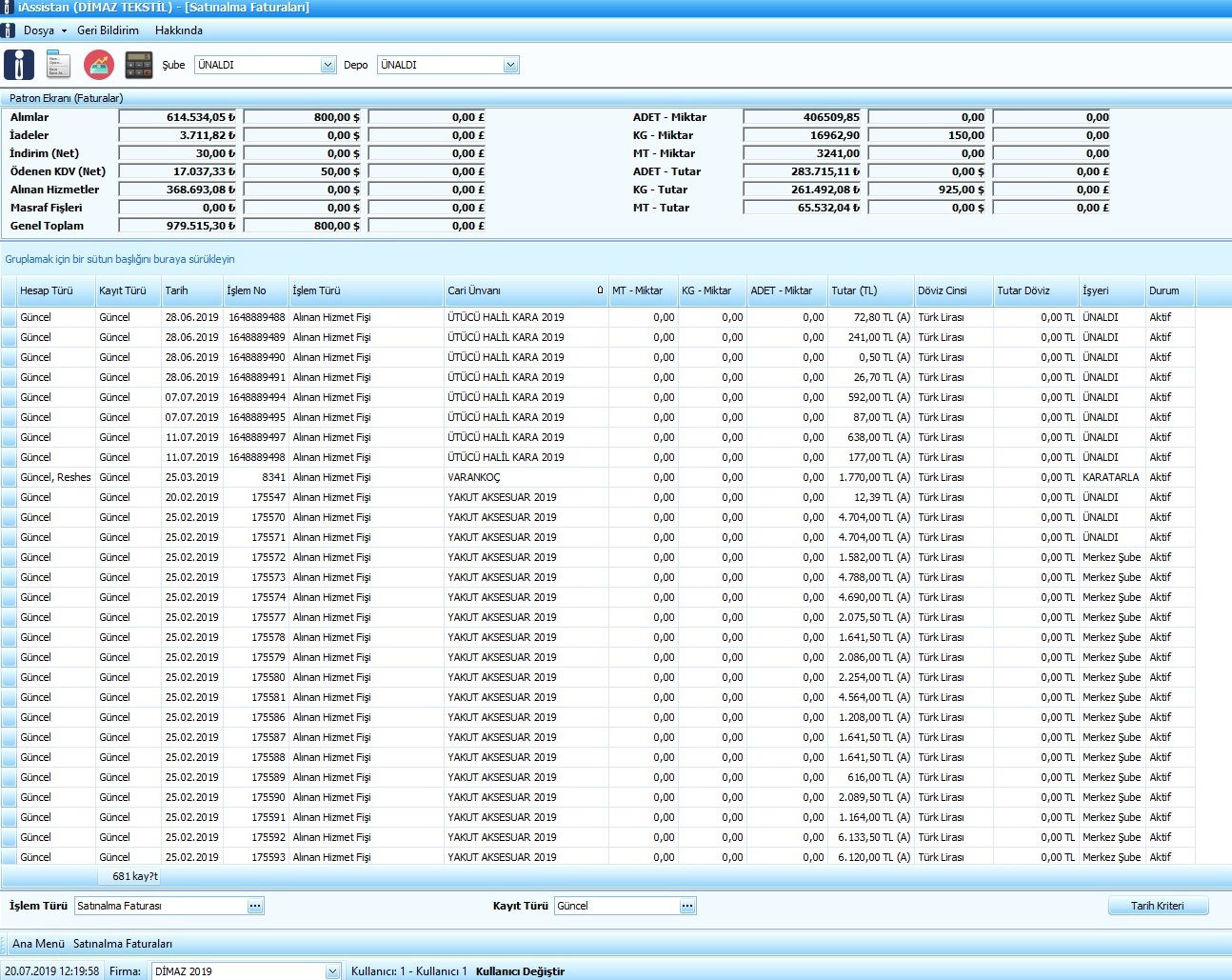
Task: Open the Geri Bildirim menu
Action: (x=108, y=30)
